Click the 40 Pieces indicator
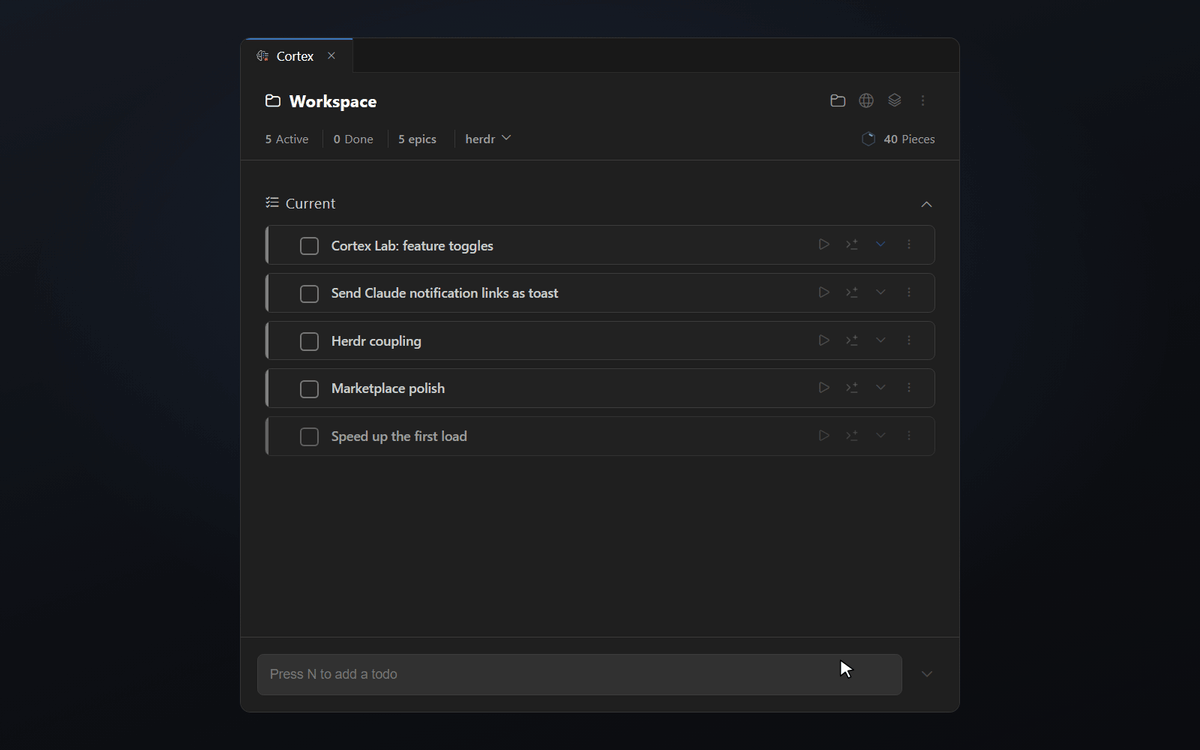This screenshot has width=1200, height=750. pos(898,139)
